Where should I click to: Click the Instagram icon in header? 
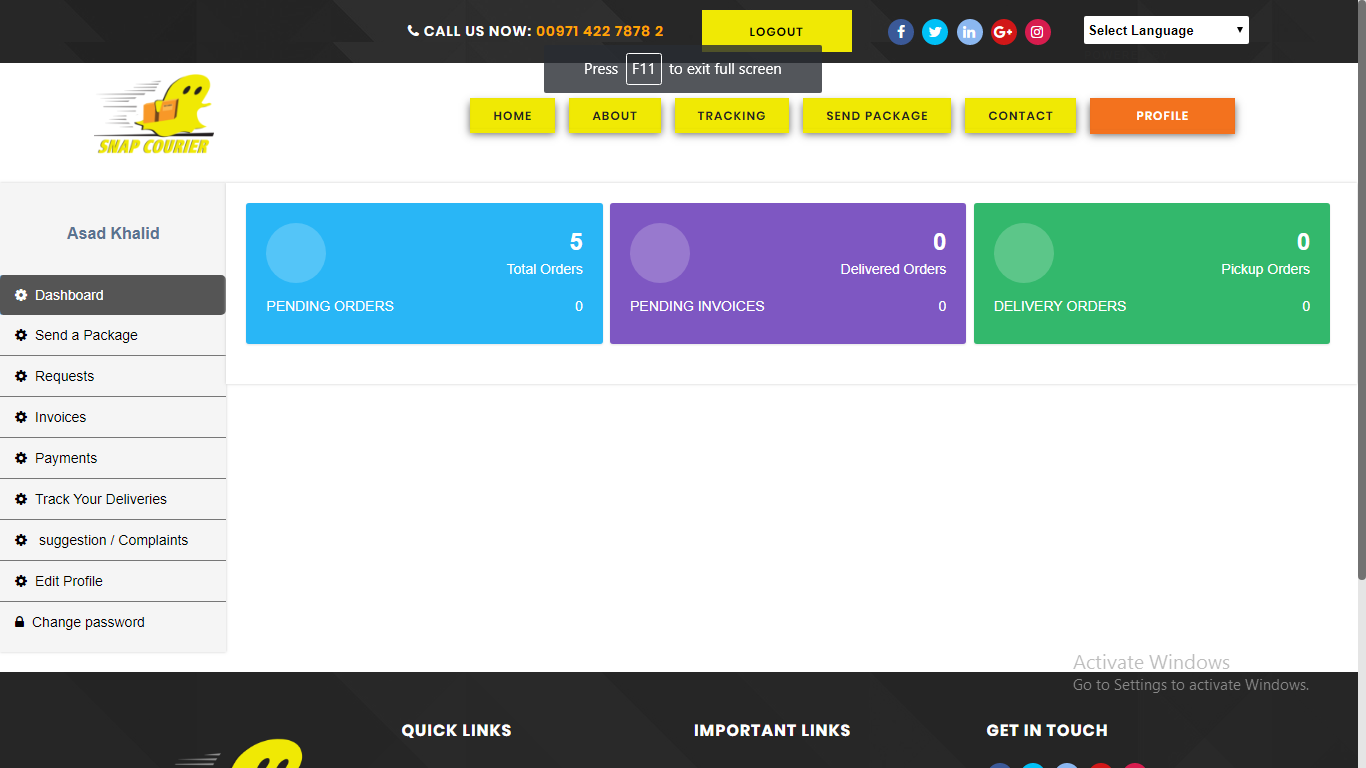tap(1038, 32)
